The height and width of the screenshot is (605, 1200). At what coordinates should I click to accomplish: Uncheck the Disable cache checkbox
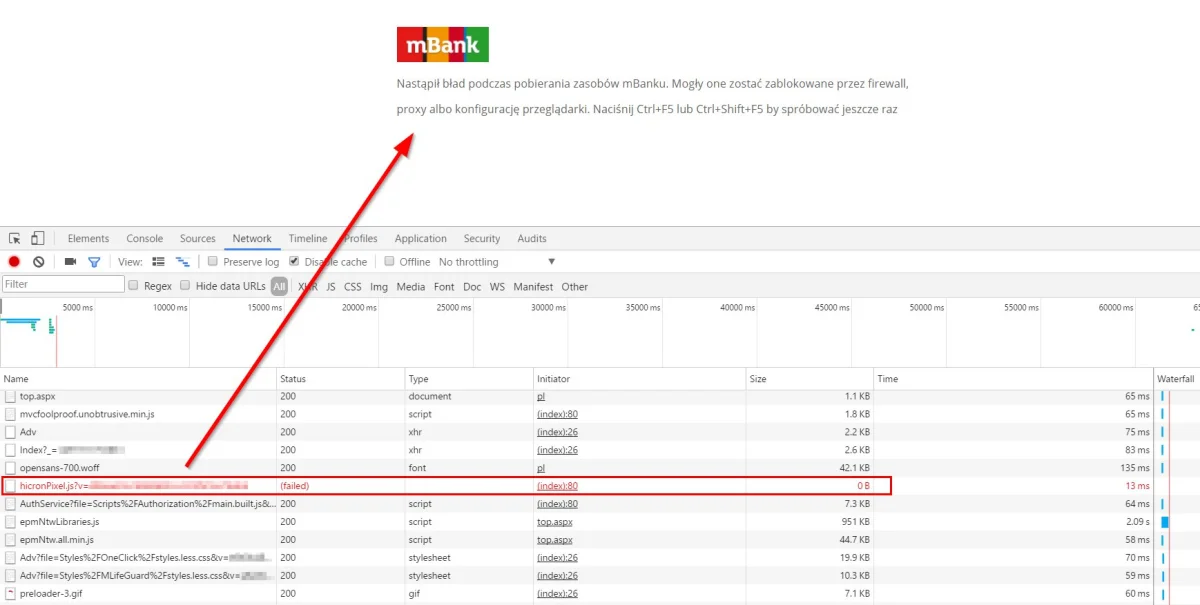click(294, 262)
